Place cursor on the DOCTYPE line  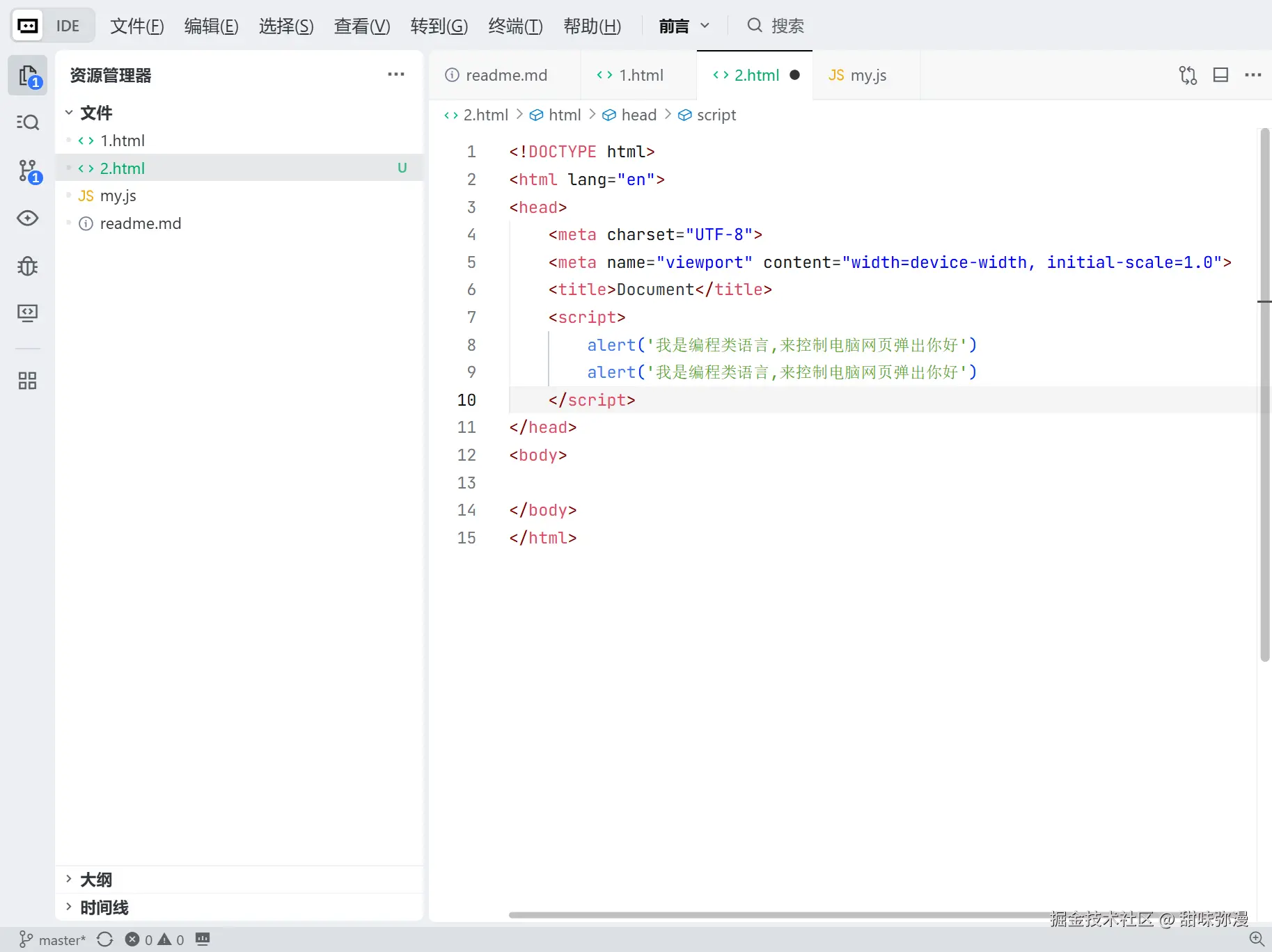[582, 152]
